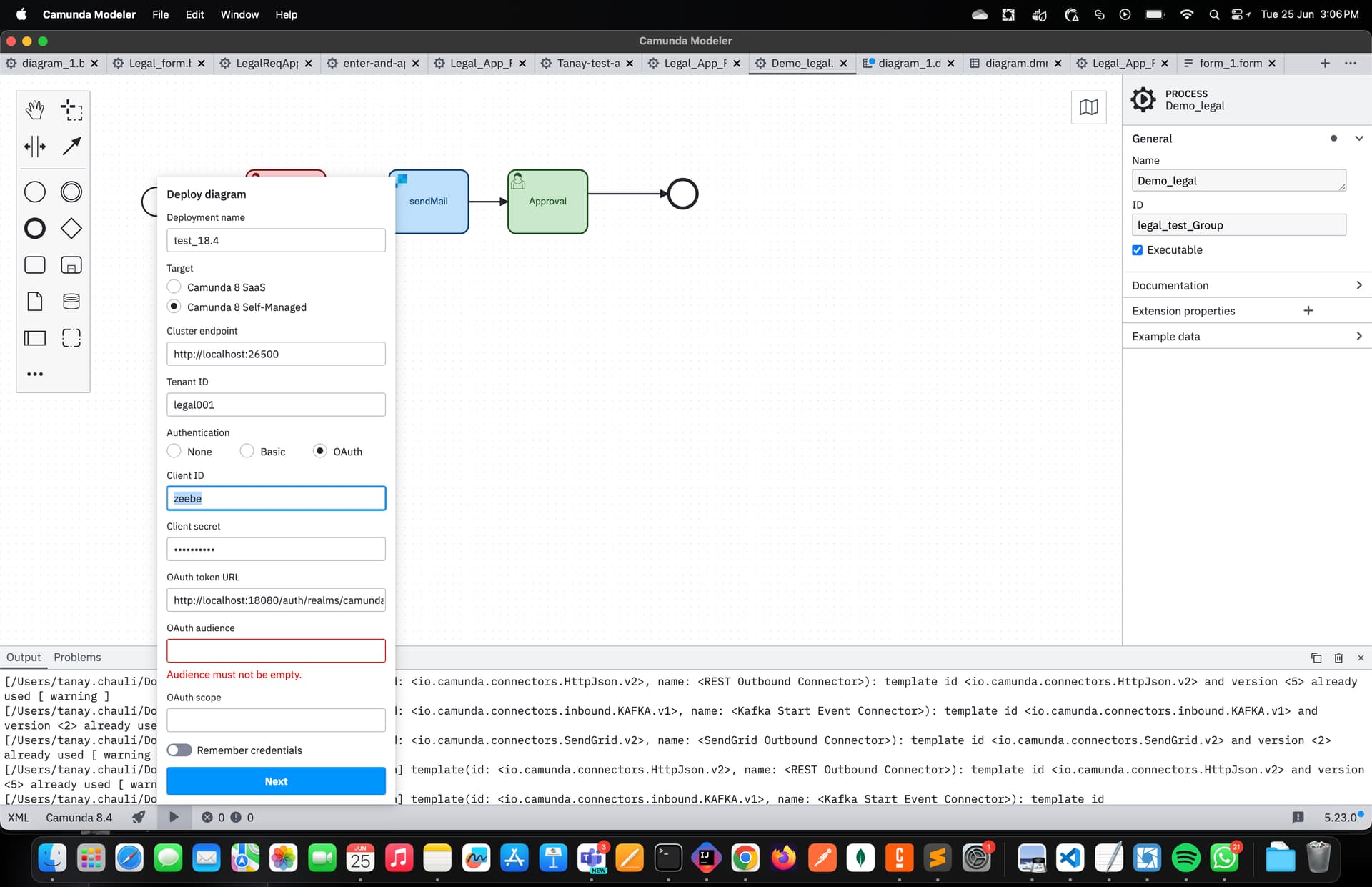The height and width of the screenshot is (887, 1372).
Task: Select the Approval user task
Action: click(x=547, y=202)
